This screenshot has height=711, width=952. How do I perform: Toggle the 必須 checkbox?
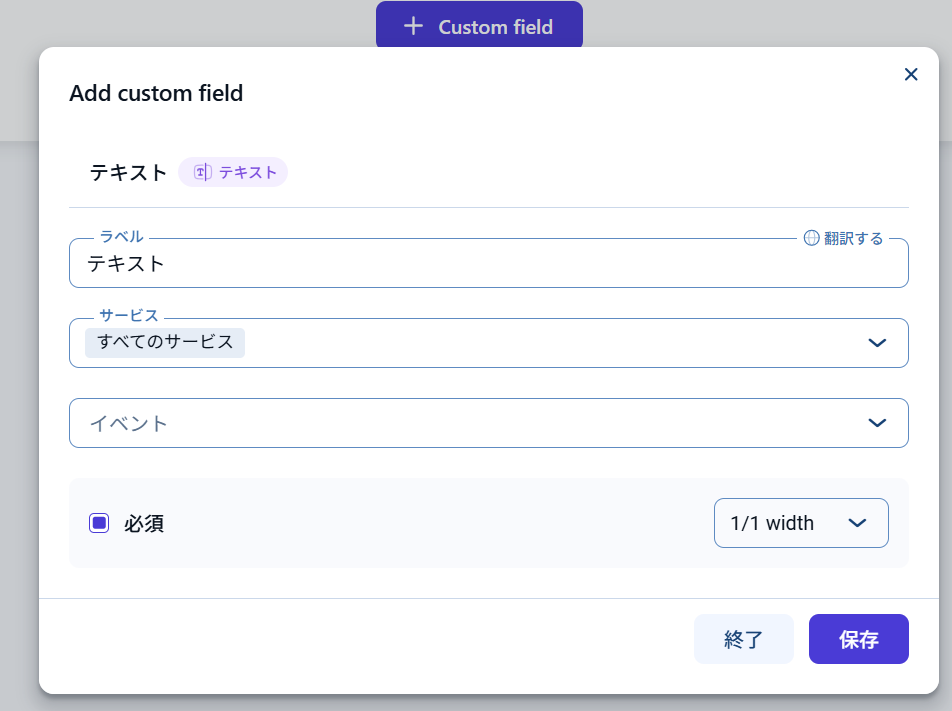pyautogui.click(x=99, y=523)
